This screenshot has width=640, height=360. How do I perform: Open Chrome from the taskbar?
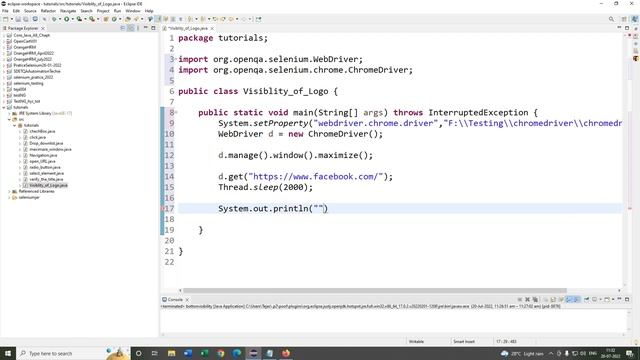pos(220,353)
